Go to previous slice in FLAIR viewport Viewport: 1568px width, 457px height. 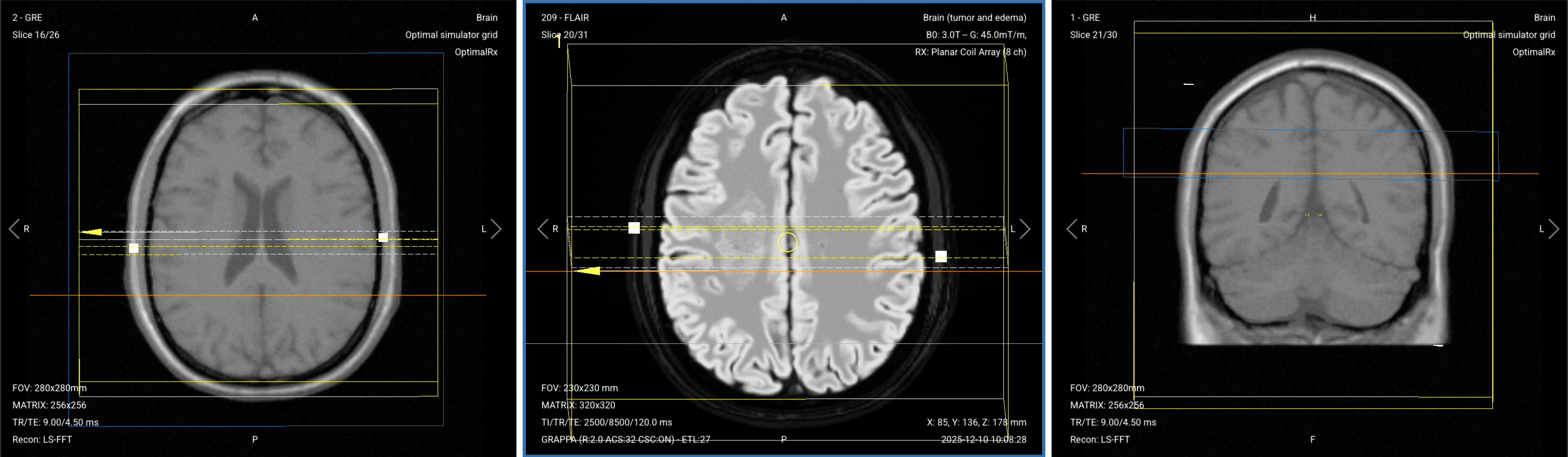pos(543,229)
